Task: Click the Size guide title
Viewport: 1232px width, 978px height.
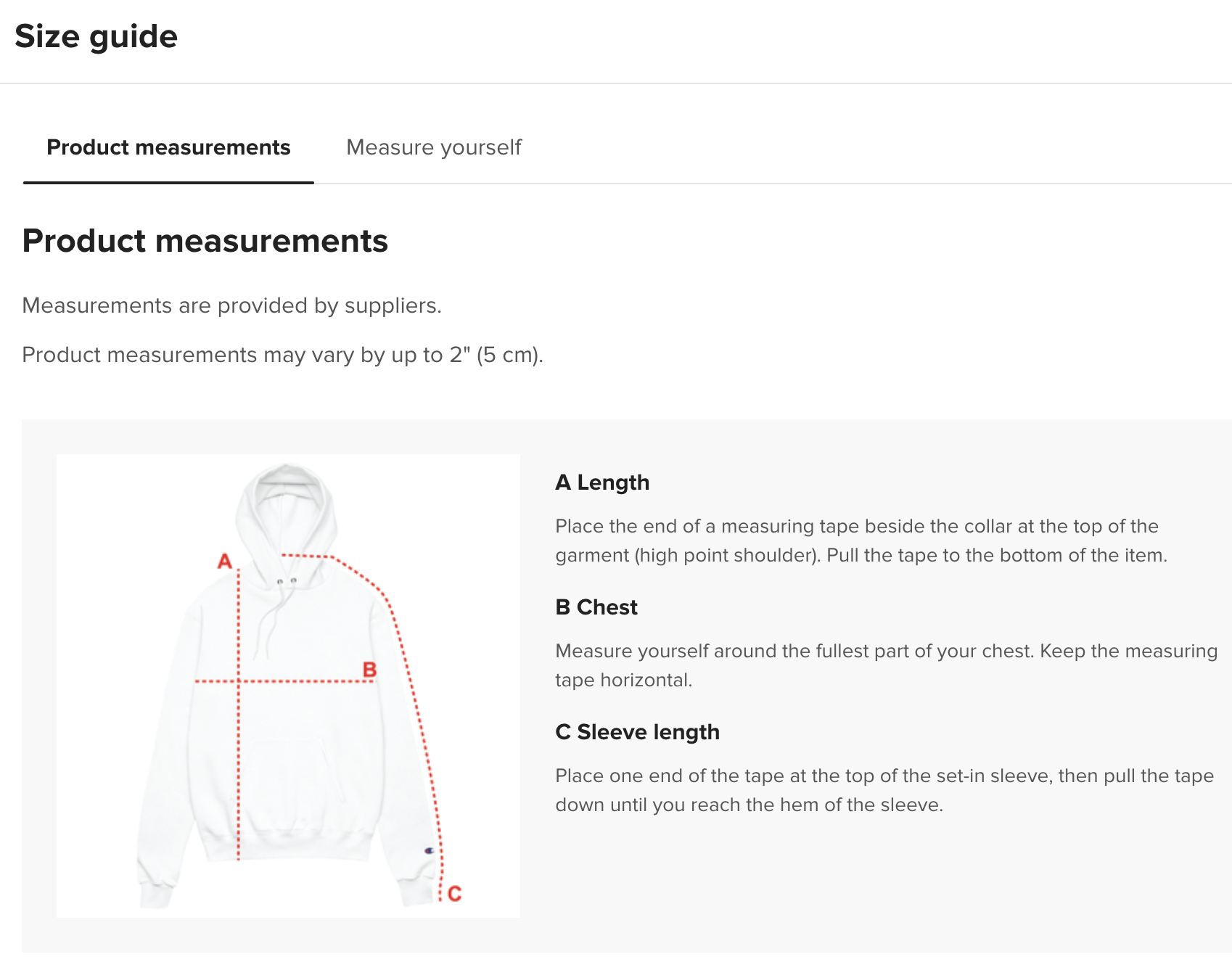Action: click(96, 36)
